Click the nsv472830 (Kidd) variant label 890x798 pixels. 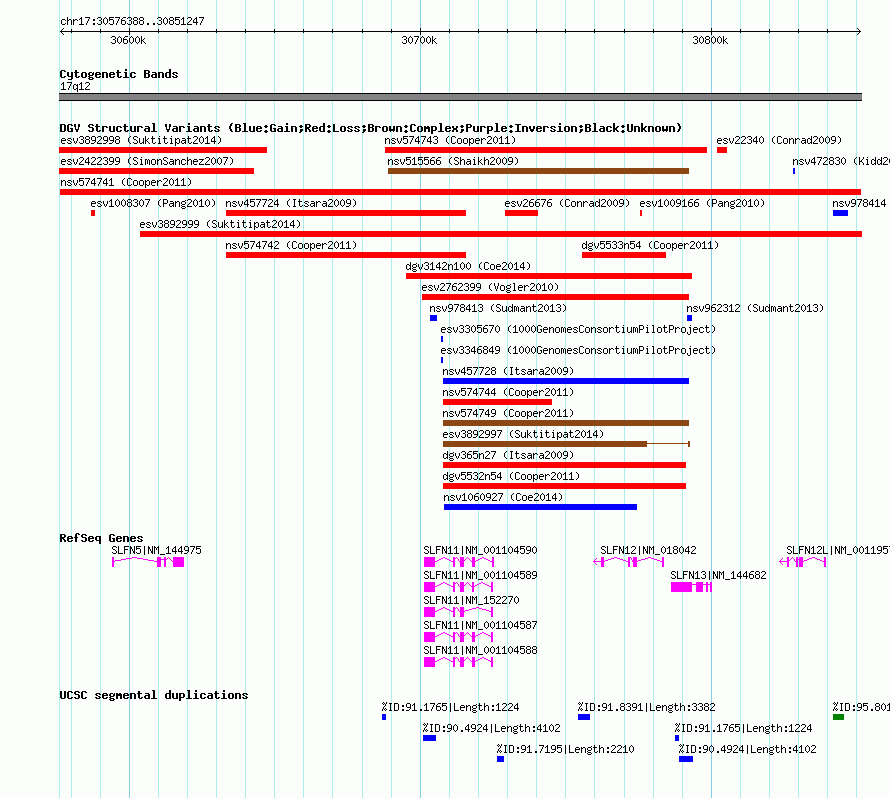coord(841,161)
